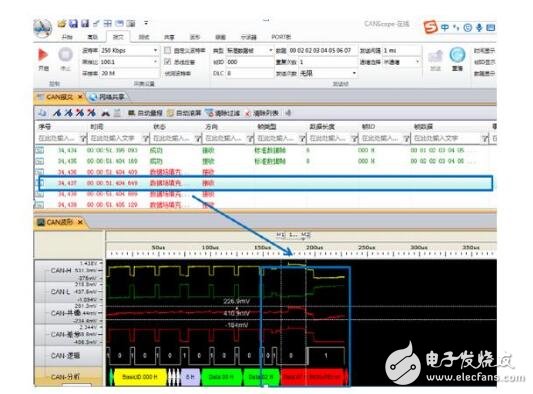Select red error row 34,439
This screenshot has width=533, height=394.
(x=265, y=205)
